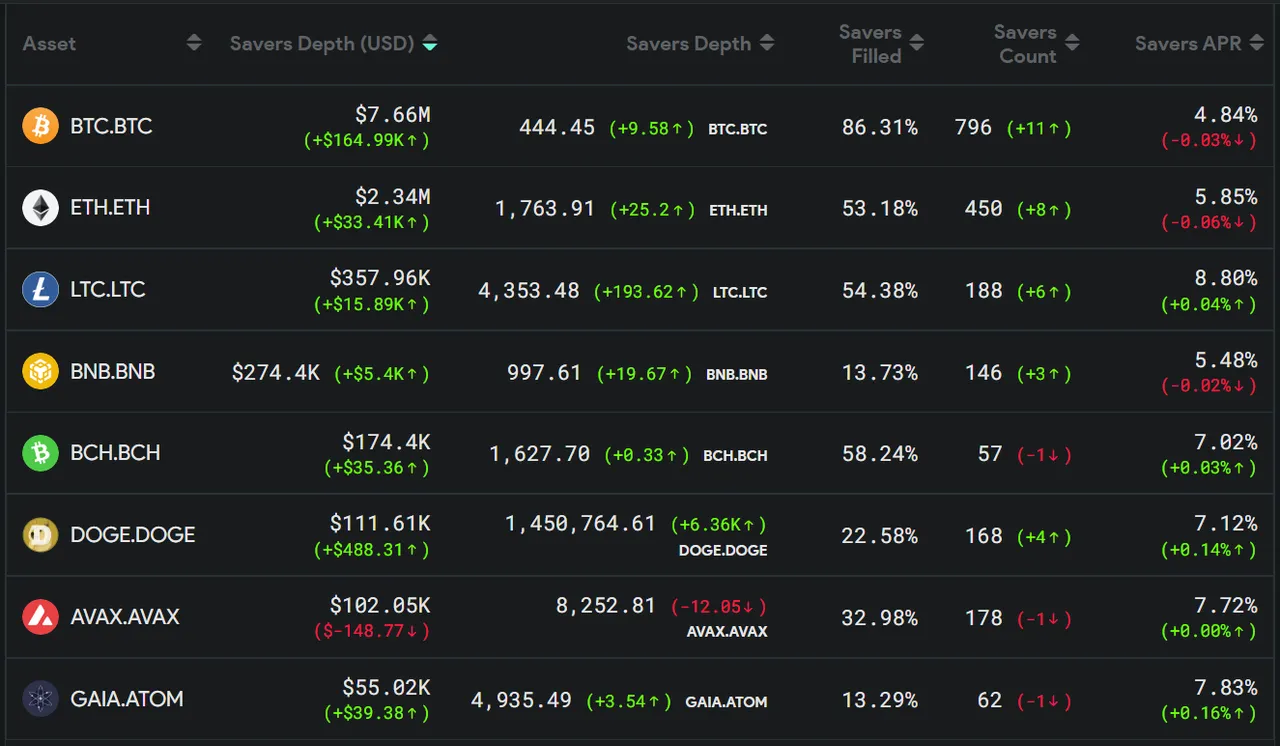Click the Savers Depth column header text

(x=688, y=43)
